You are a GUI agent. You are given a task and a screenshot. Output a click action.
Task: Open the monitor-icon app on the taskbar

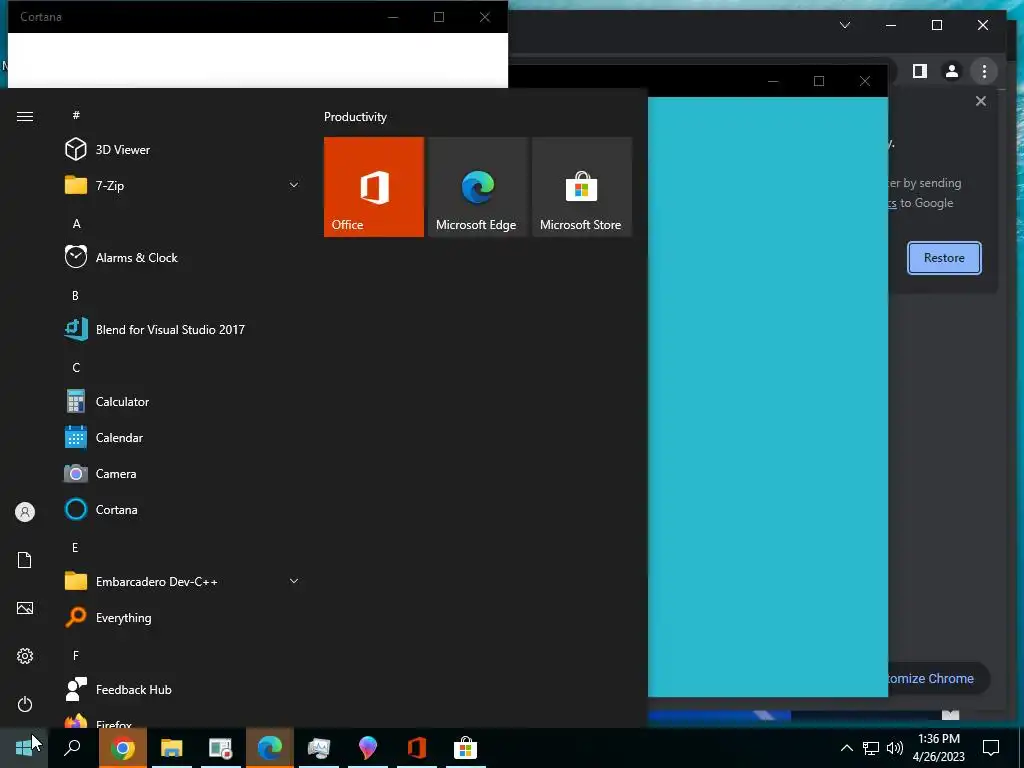pyautogui.click(x=319, y=748)
